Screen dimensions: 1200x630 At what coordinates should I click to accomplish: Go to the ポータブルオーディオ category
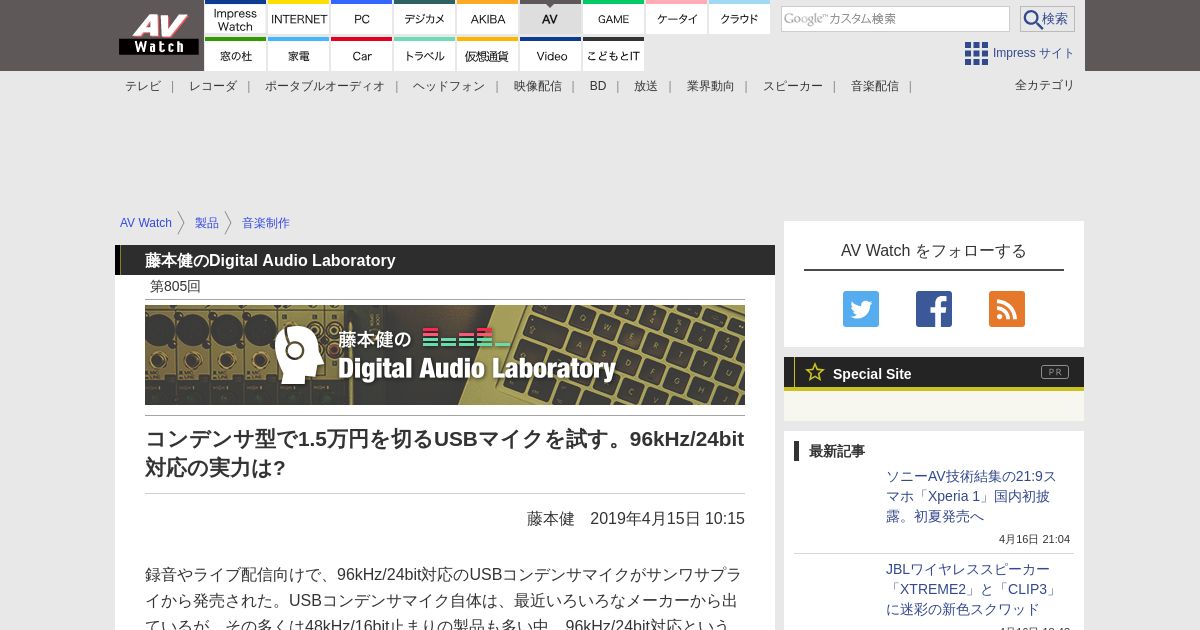(x=325, y=86)
